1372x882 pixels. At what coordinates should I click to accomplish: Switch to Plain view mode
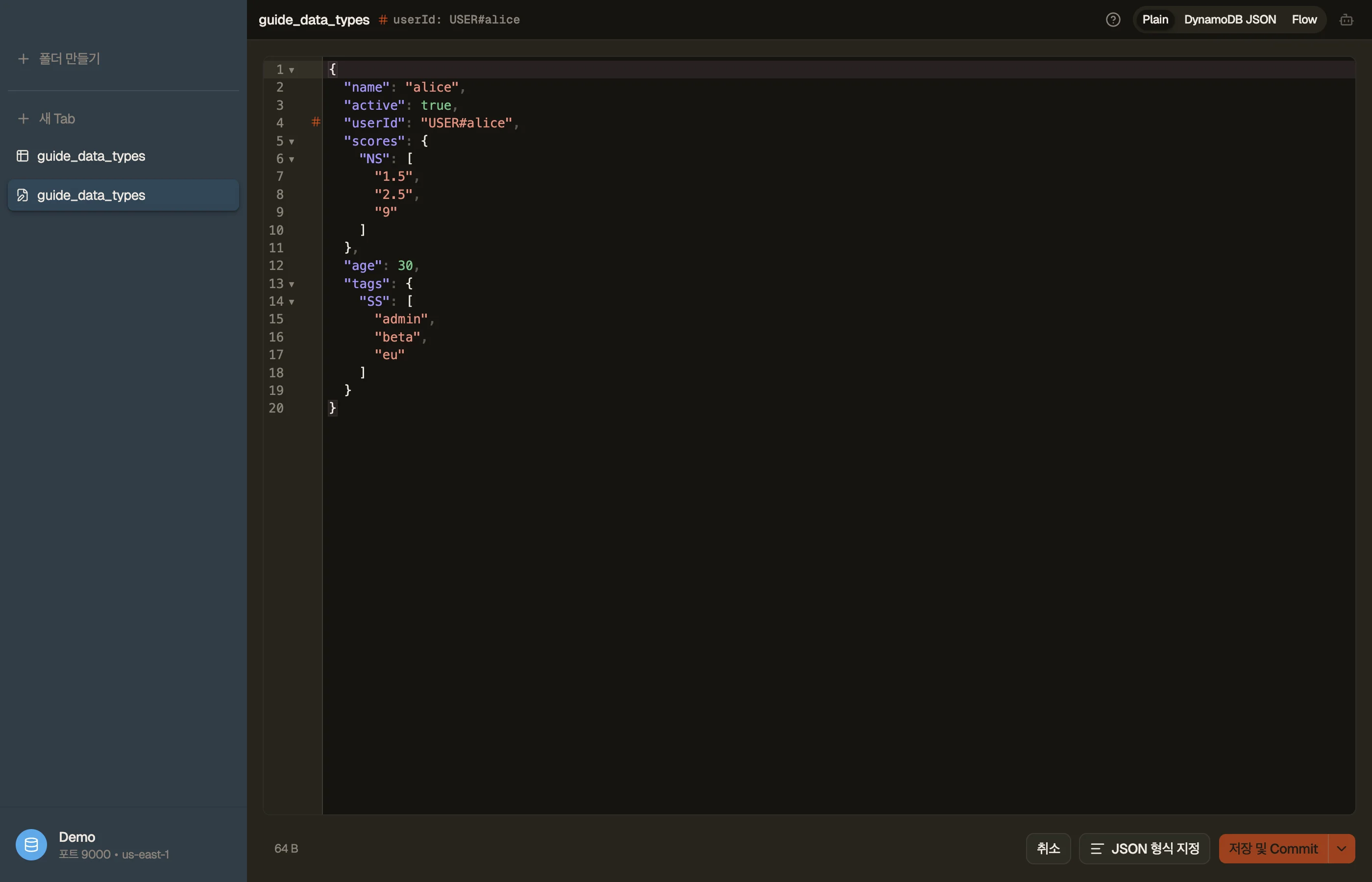[1155, 20]
